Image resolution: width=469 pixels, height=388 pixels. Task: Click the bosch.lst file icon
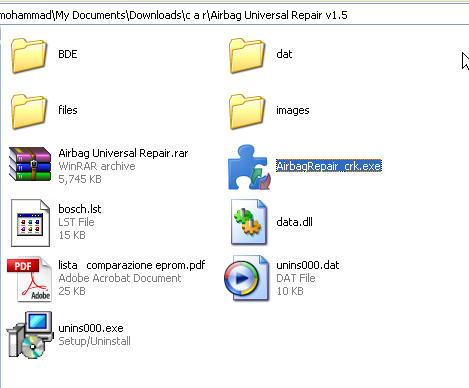click(x=30, y=223)
